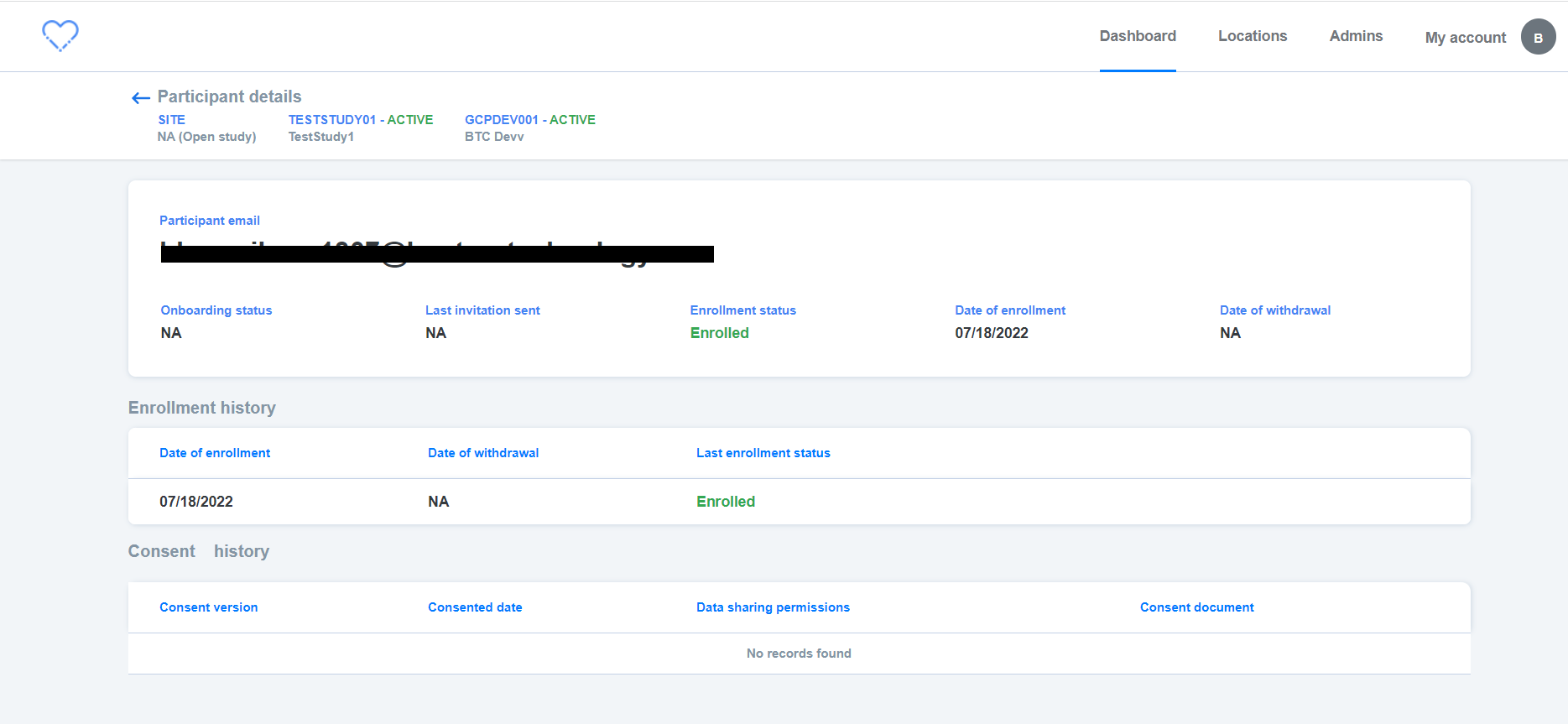Click the Date of enrollment label in details card
The height and width of the screenshot is (724, 1568).
1010,310
